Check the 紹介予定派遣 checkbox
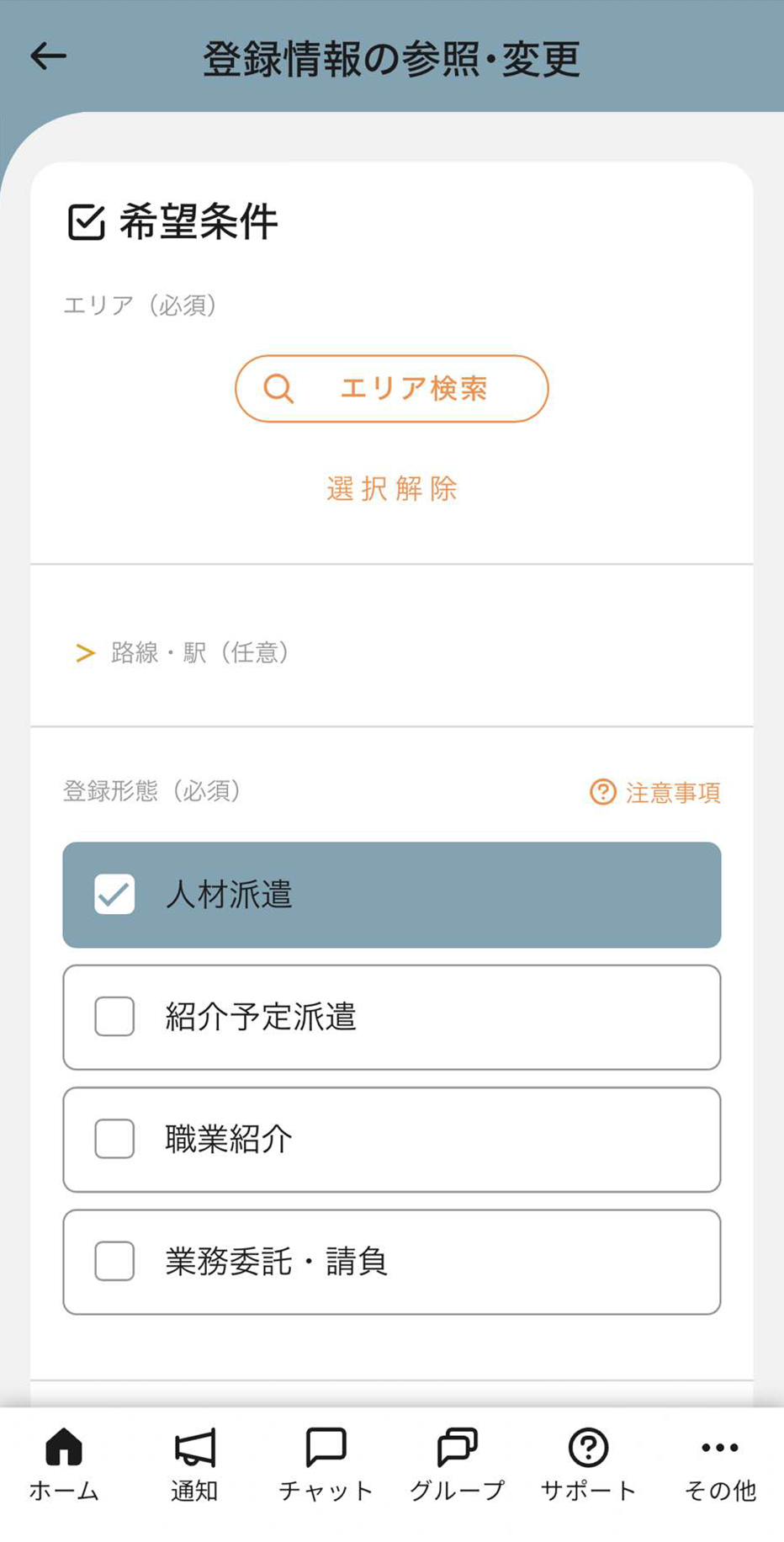784x1542 pixels. click(x=114, y=1017)
